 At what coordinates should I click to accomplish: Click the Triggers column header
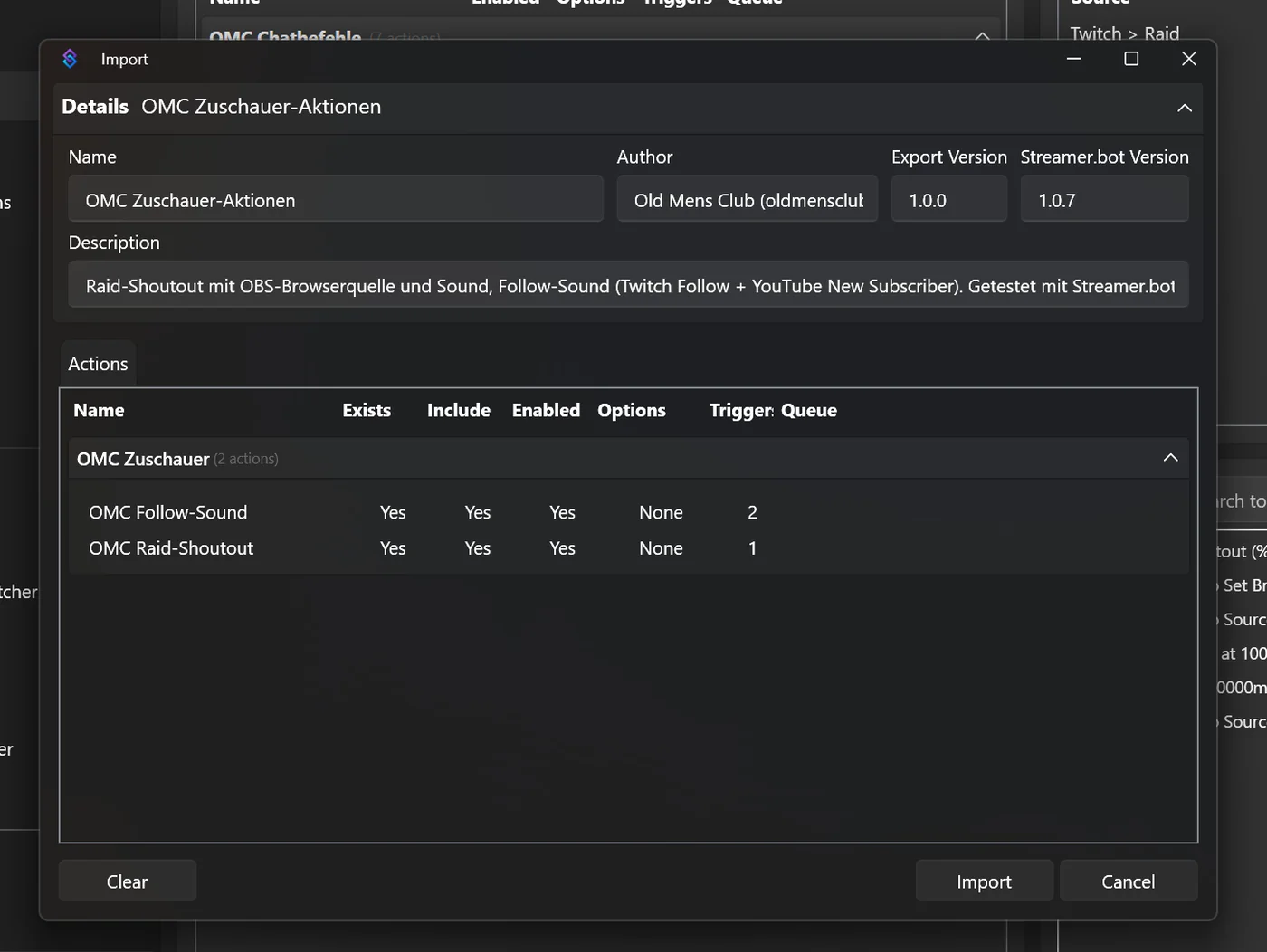pos(741,410)
